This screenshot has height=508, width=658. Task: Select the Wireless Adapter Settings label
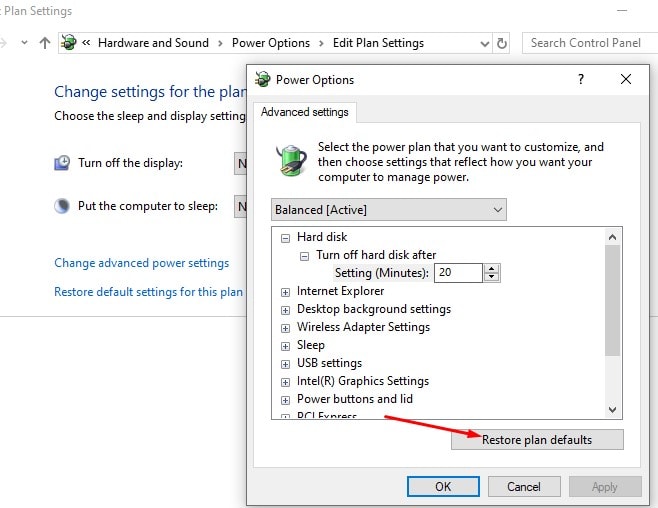[x=363, y=327]
